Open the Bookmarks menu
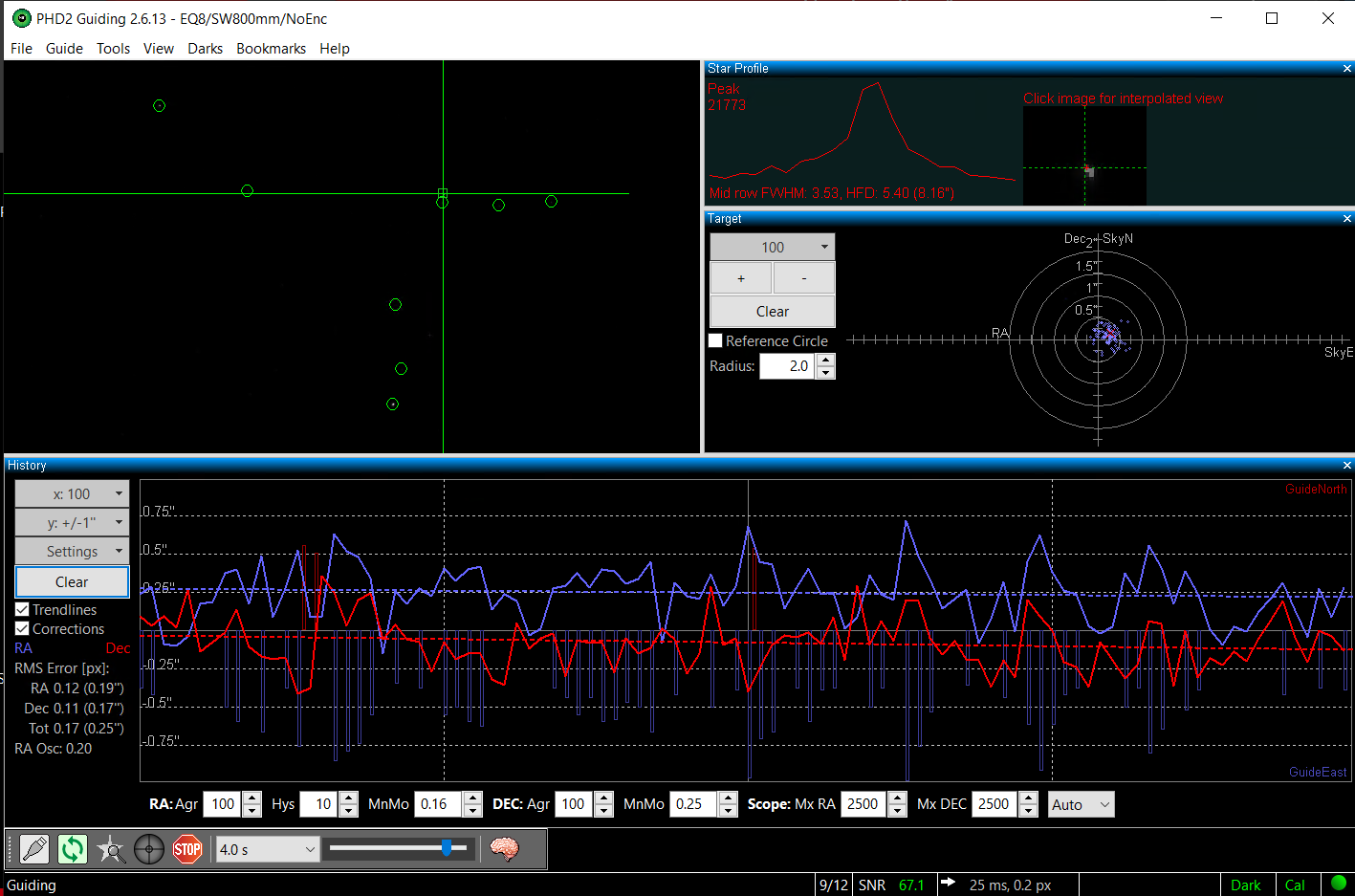 click(x=271, y=49)
